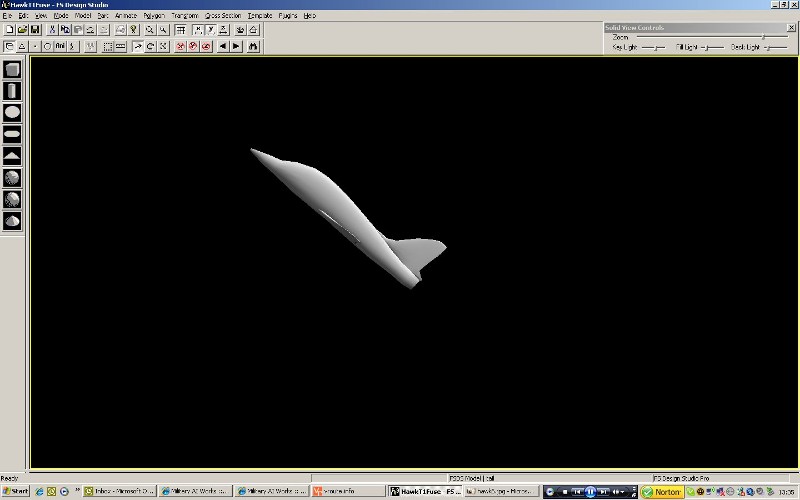800x500 pixels.
Task: Click the dotted rectangle select icon
Action: pos(108,46)
